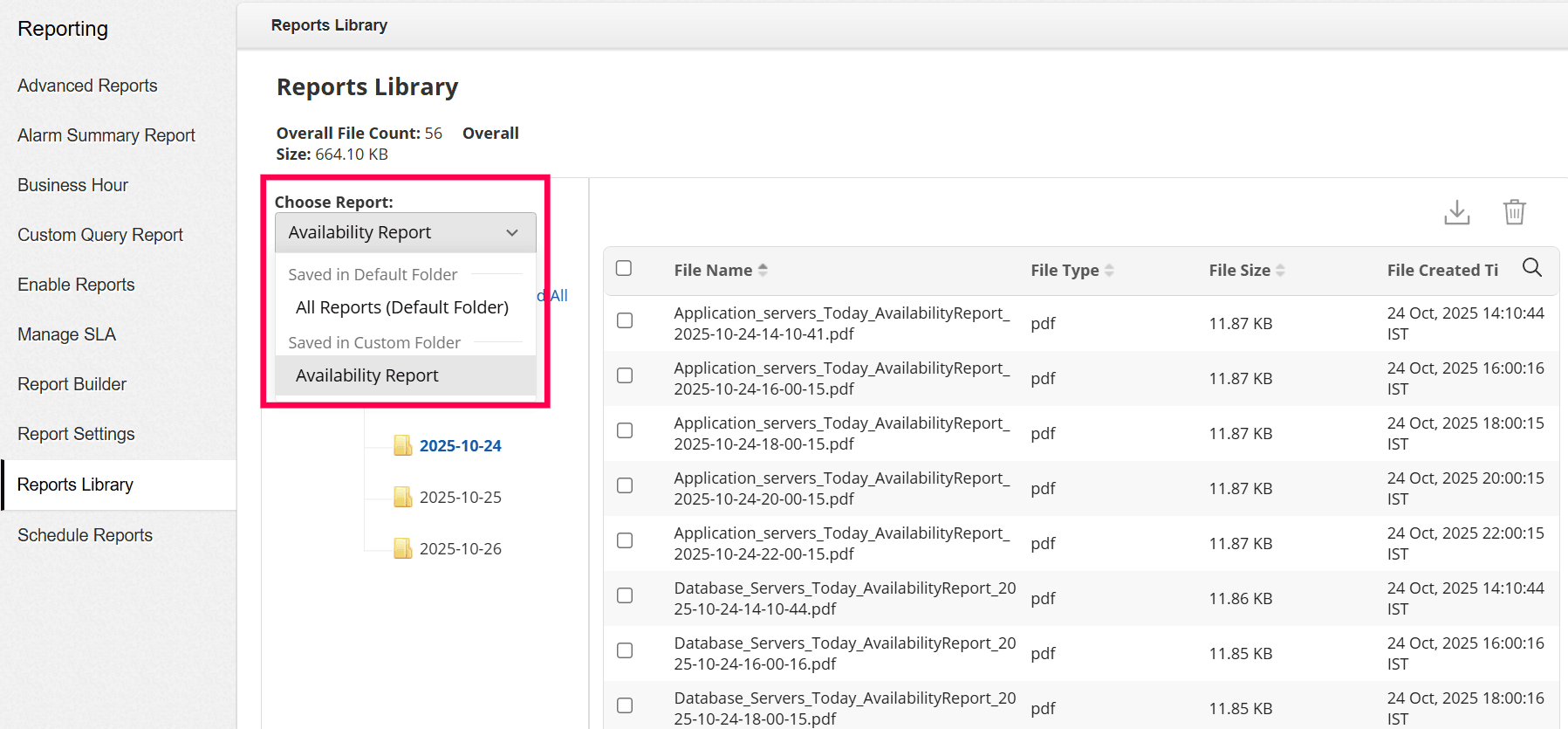This screenshot has height=729, width=1568.
Task: Select the 2025-10-24 folder link
Action: (x=460, y=446)
